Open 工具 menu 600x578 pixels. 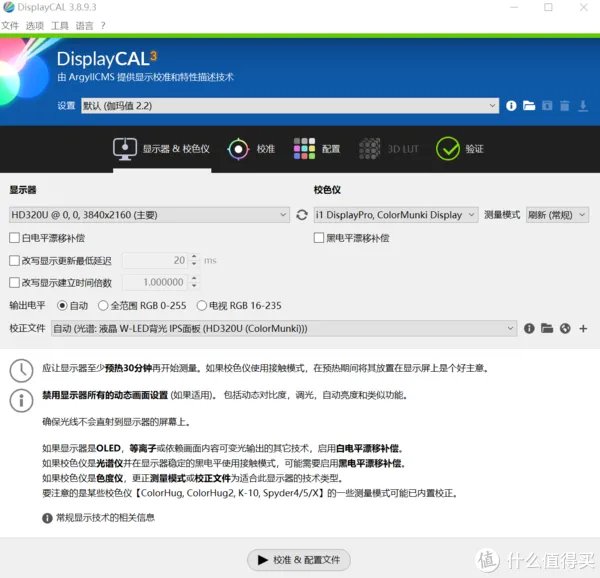[60, 26]
